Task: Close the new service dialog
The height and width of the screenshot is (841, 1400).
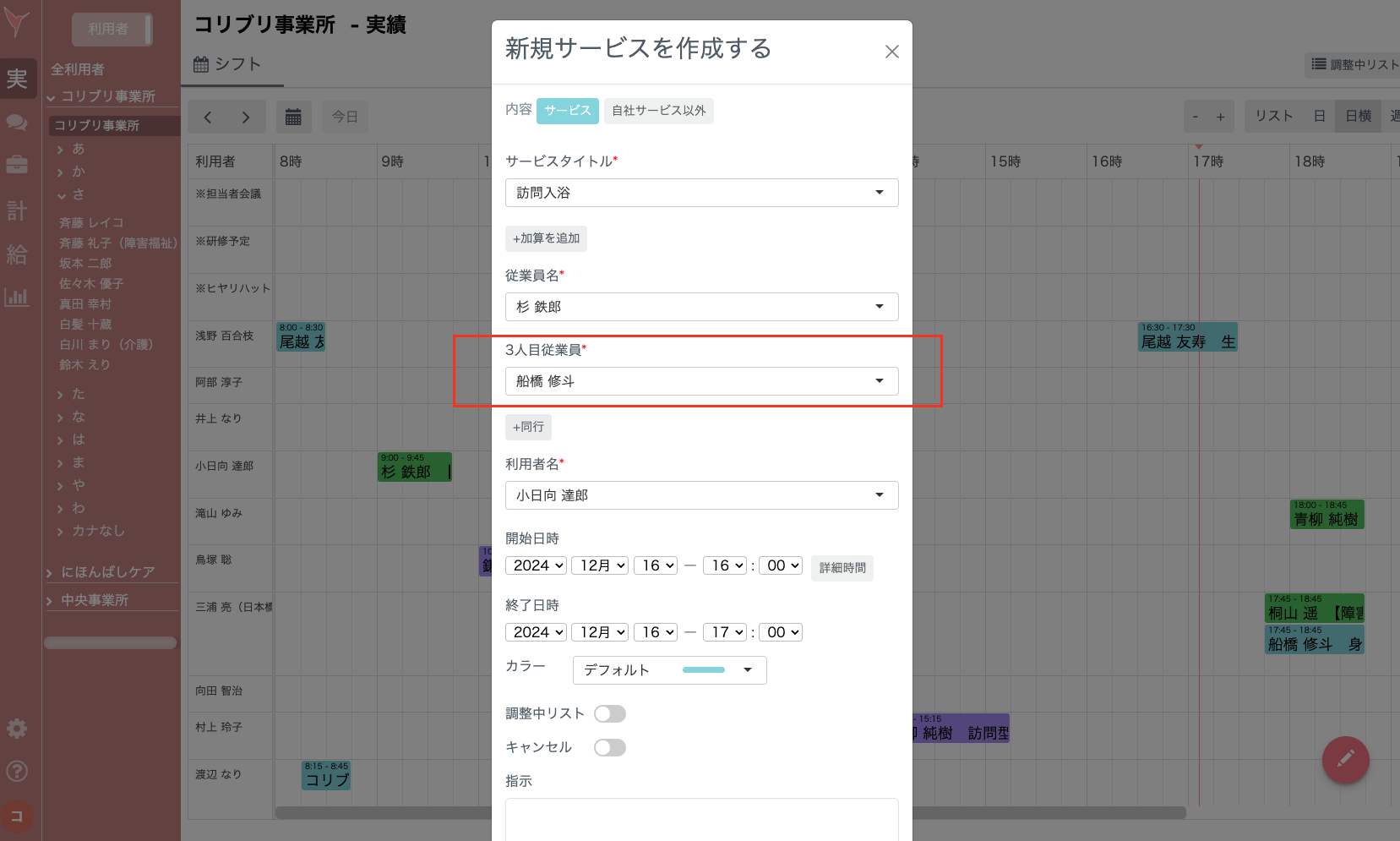Action: (x=891, y=52)
